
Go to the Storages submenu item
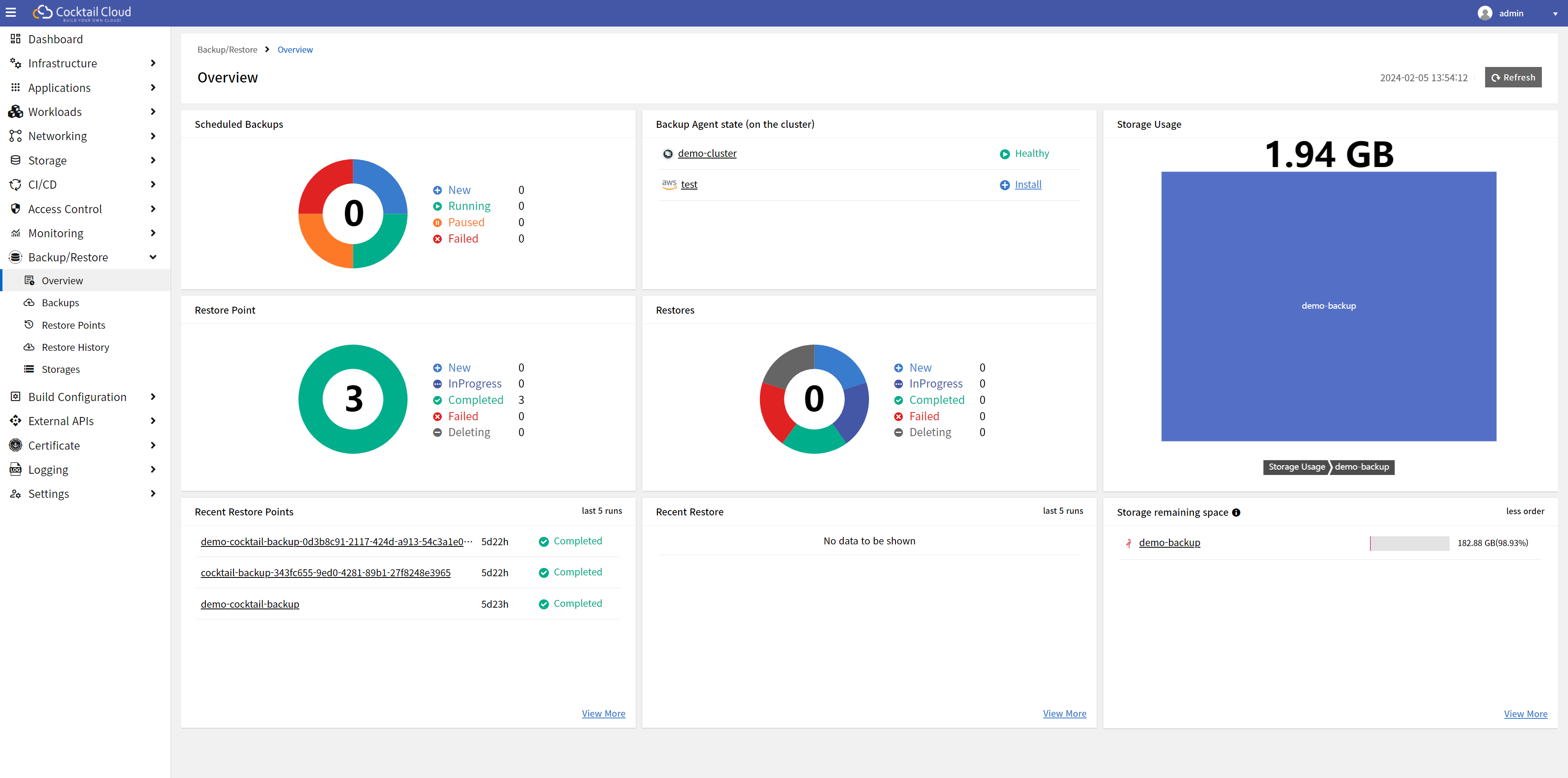click(60, 370)
